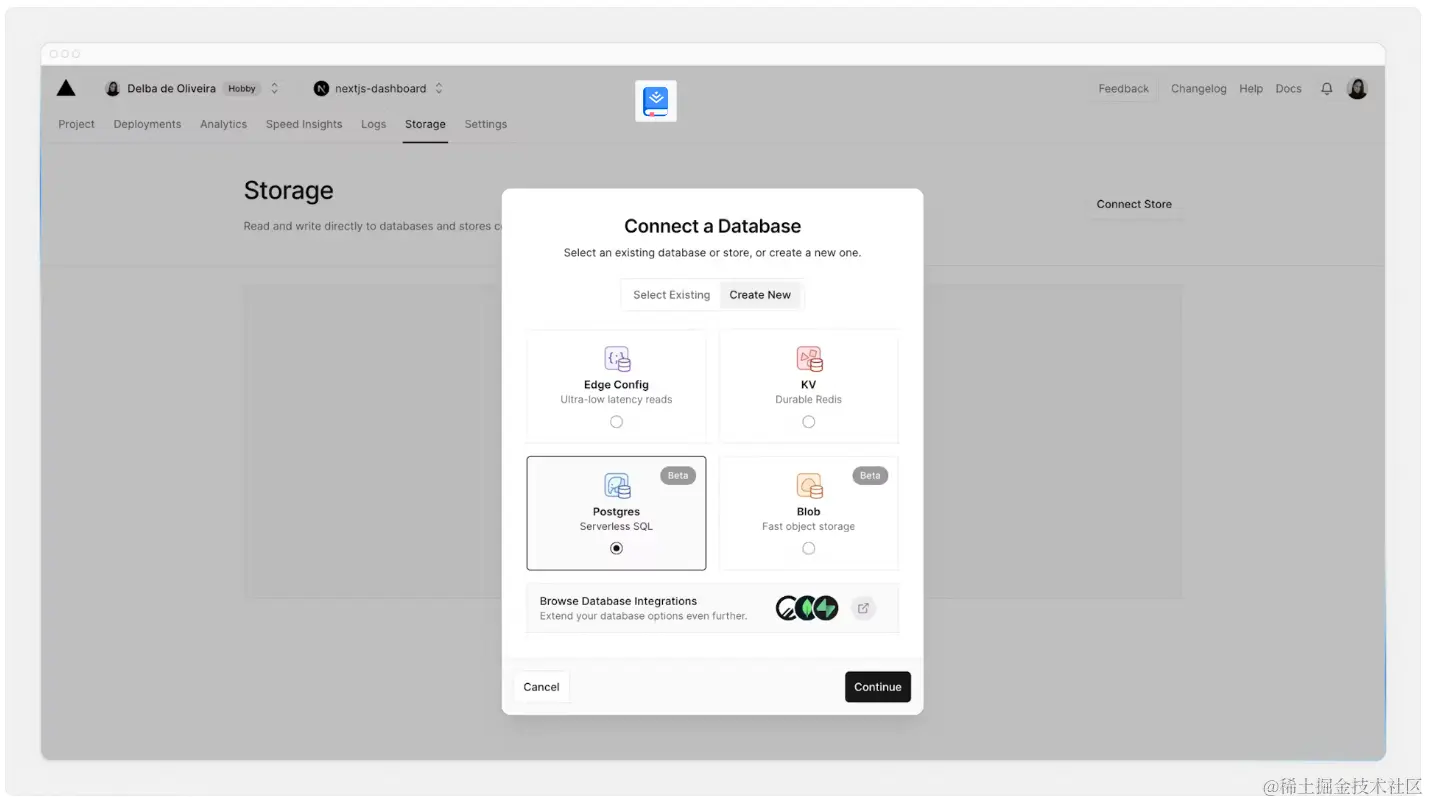The width and height of the screenshot is (1429, 803).
Task: Open the user avatar in the header
Action: [x=1357, y=88]
